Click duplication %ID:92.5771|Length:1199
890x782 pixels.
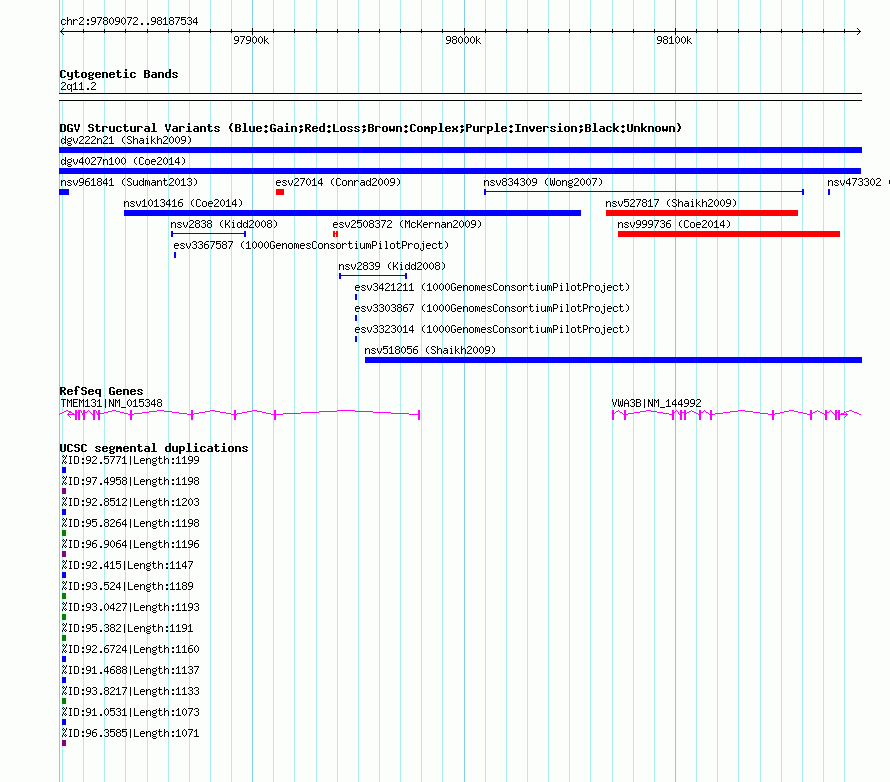coord(131,460)
